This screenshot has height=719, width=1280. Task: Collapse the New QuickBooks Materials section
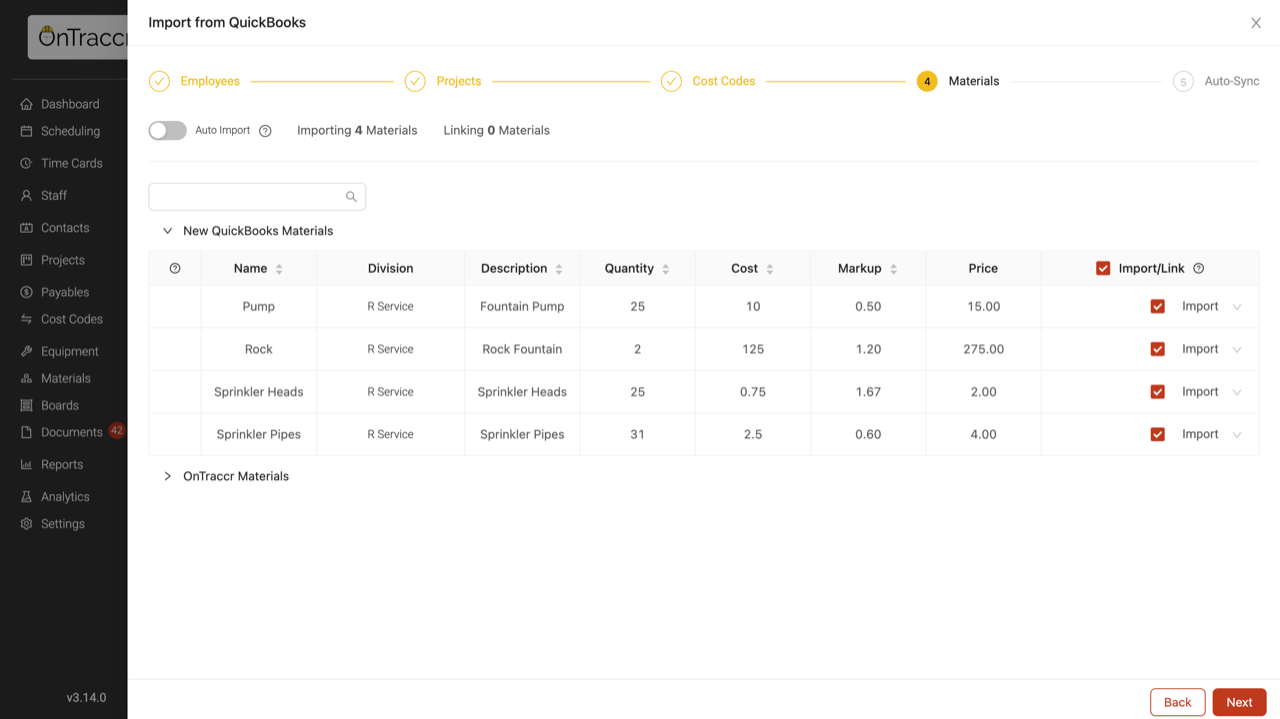coord(167,231)
